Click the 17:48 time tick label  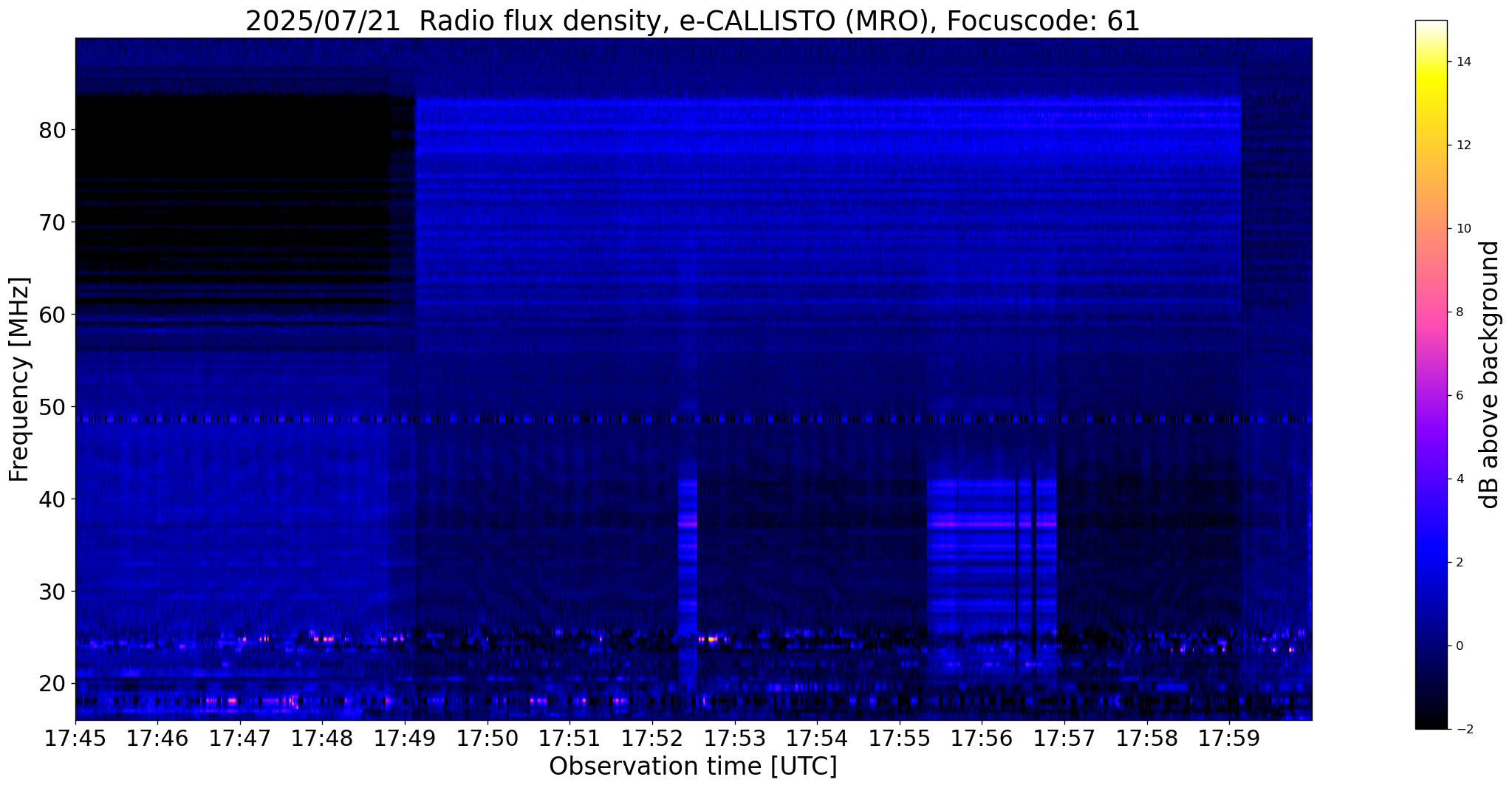coord(322,739)
